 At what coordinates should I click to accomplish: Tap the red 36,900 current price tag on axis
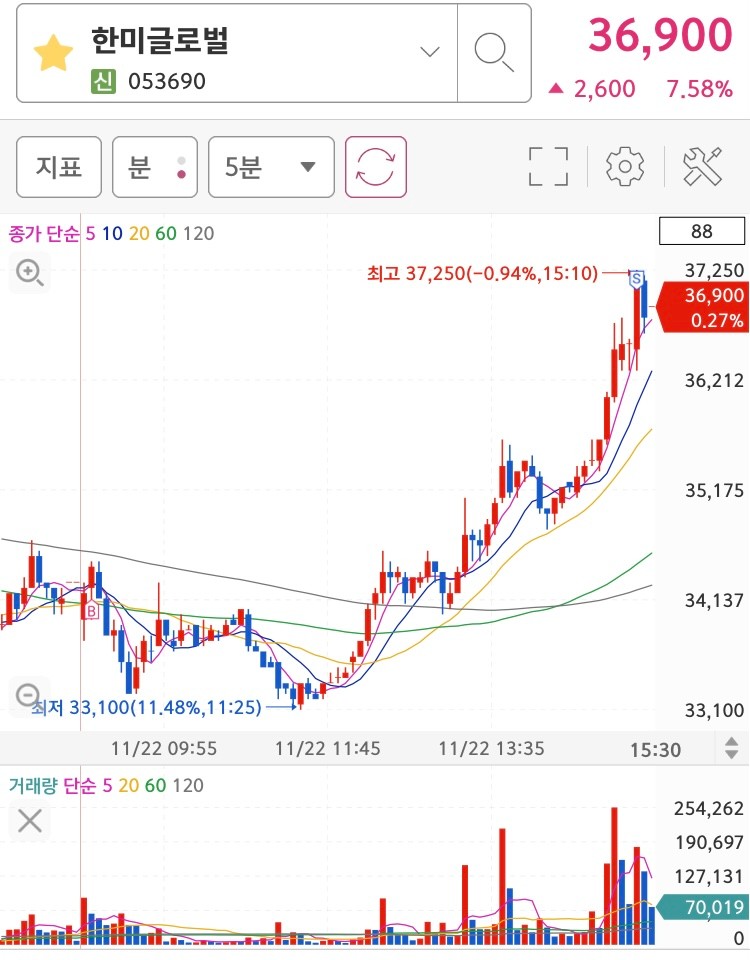pos(704,307)
